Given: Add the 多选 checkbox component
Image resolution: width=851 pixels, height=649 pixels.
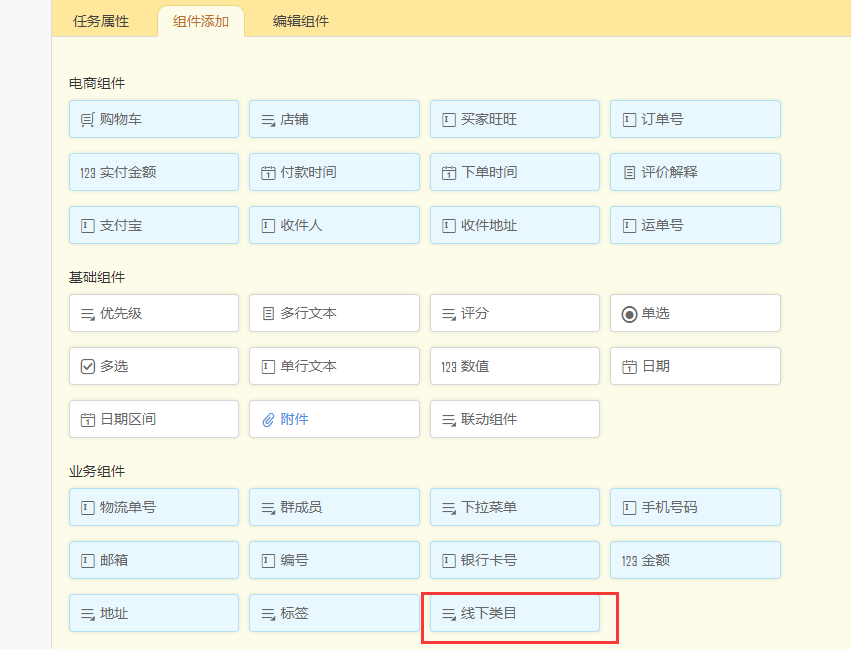Looking at the screenshot, I should tap(154, 366).
